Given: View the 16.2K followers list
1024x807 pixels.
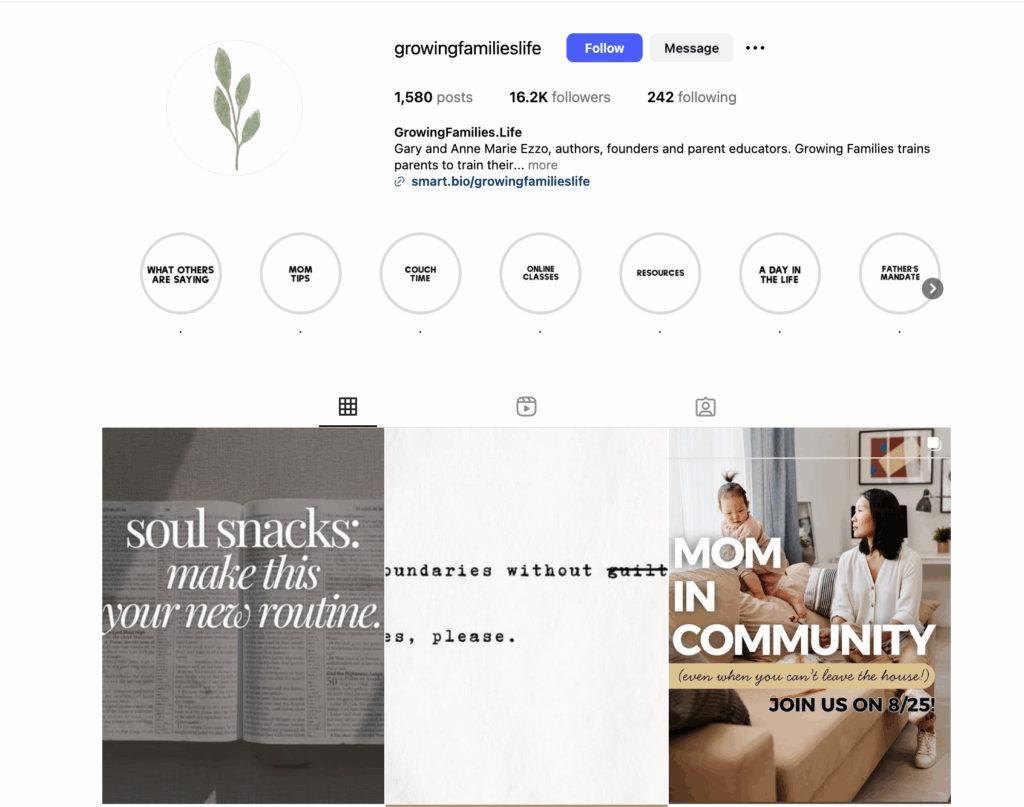Looking at the screenshot, I should 560,97.
